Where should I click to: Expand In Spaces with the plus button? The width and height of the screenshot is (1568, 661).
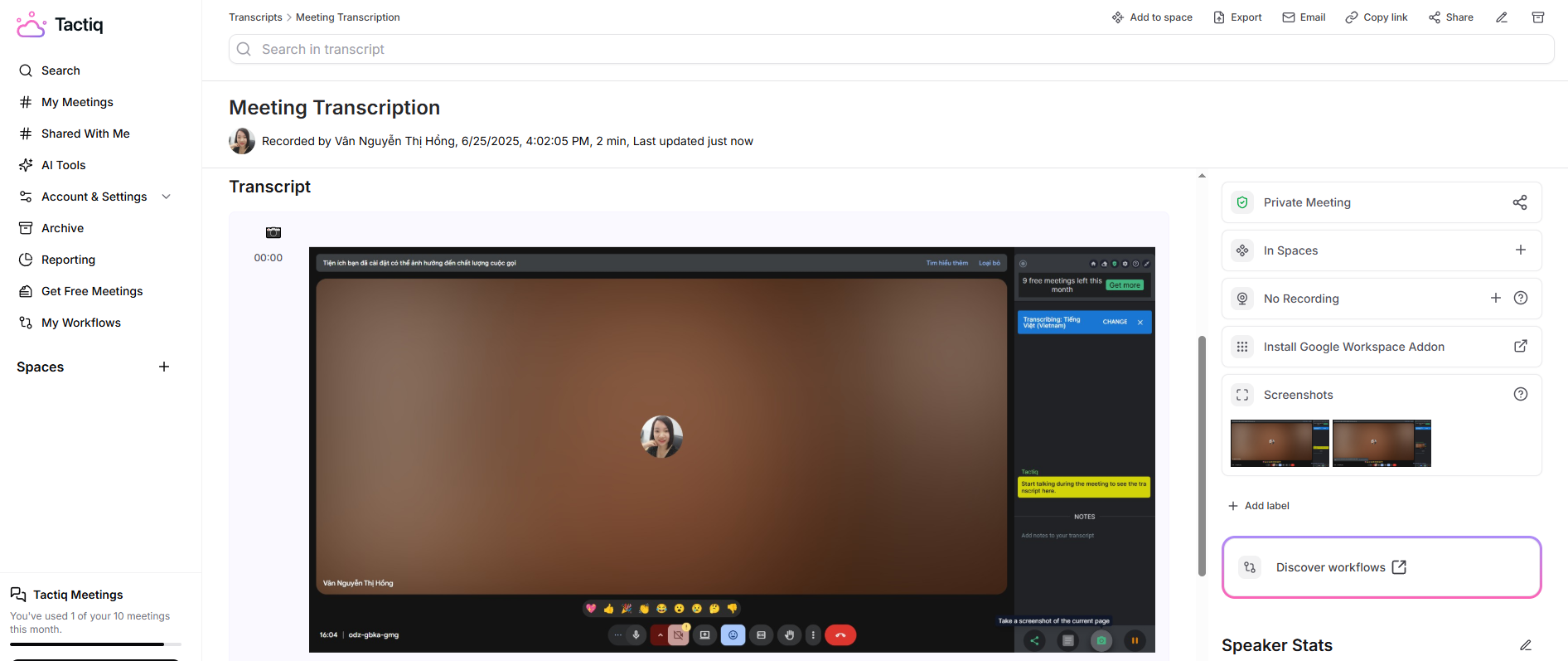[x=1520, y=250]
